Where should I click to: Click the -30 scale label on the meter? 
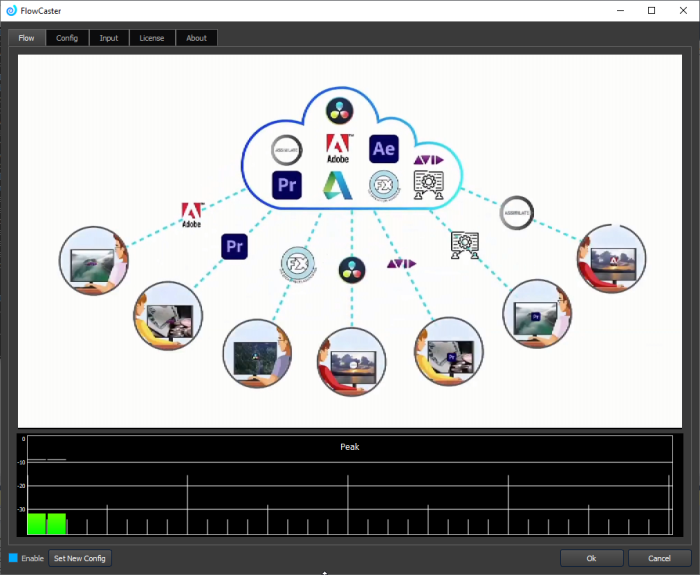tap(21, 509)
